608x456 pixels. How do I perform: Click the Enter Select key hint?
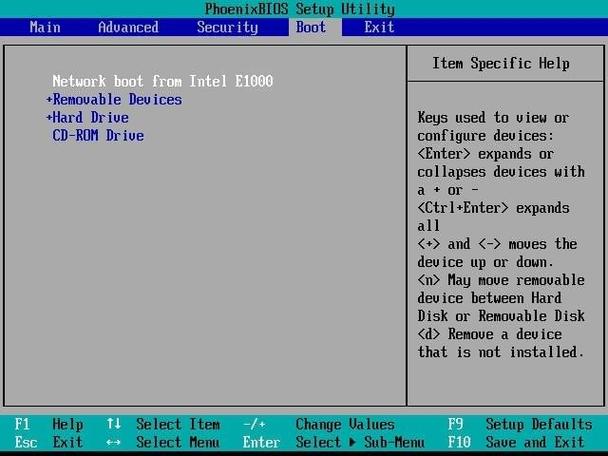tap(261, 442)
